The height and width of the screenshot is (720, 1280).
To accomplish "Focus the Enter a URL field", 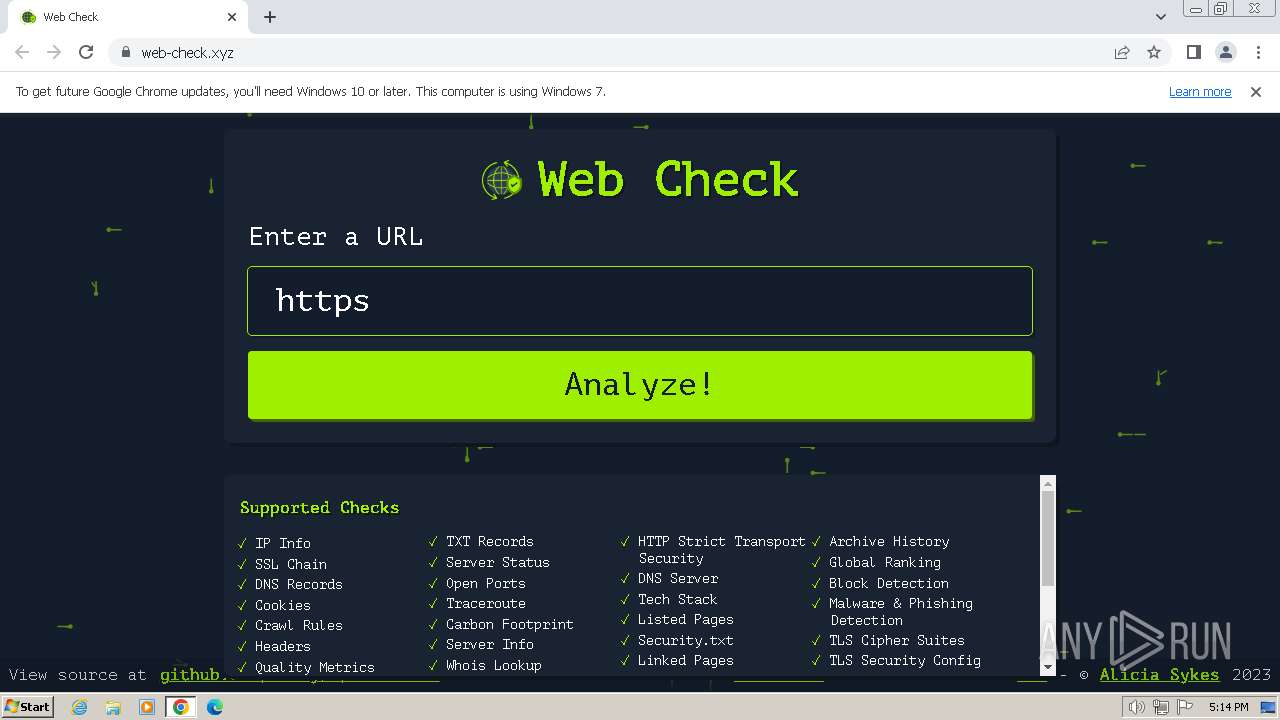I will 640,301.
